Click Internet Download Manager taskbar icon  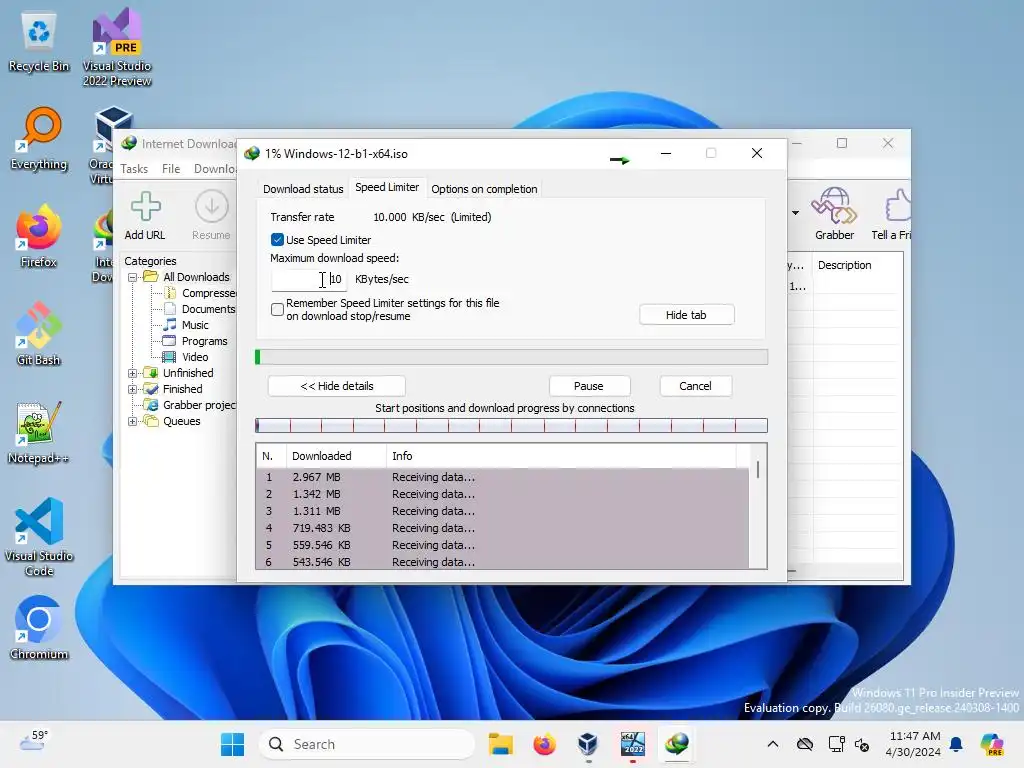coord(676,744)
